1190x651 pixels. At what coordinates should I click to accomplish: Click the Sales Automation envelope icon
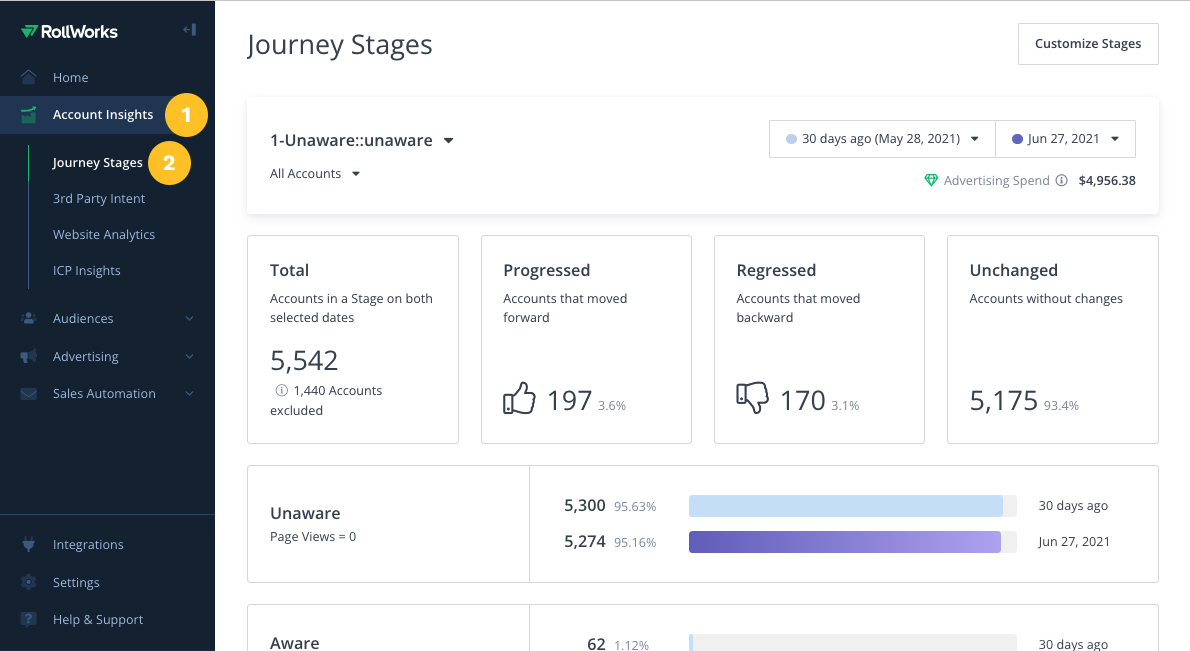point(31,393)
